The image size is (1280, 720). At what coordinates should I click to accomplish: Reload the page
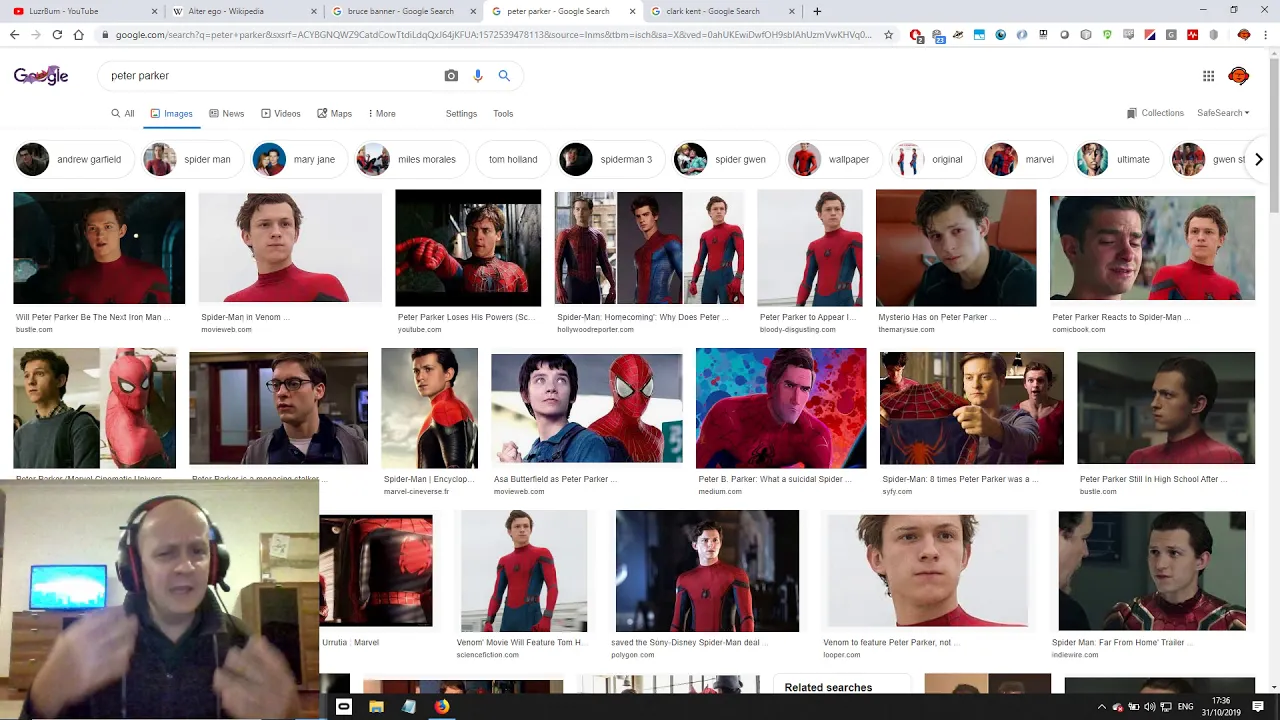[57, 35]
